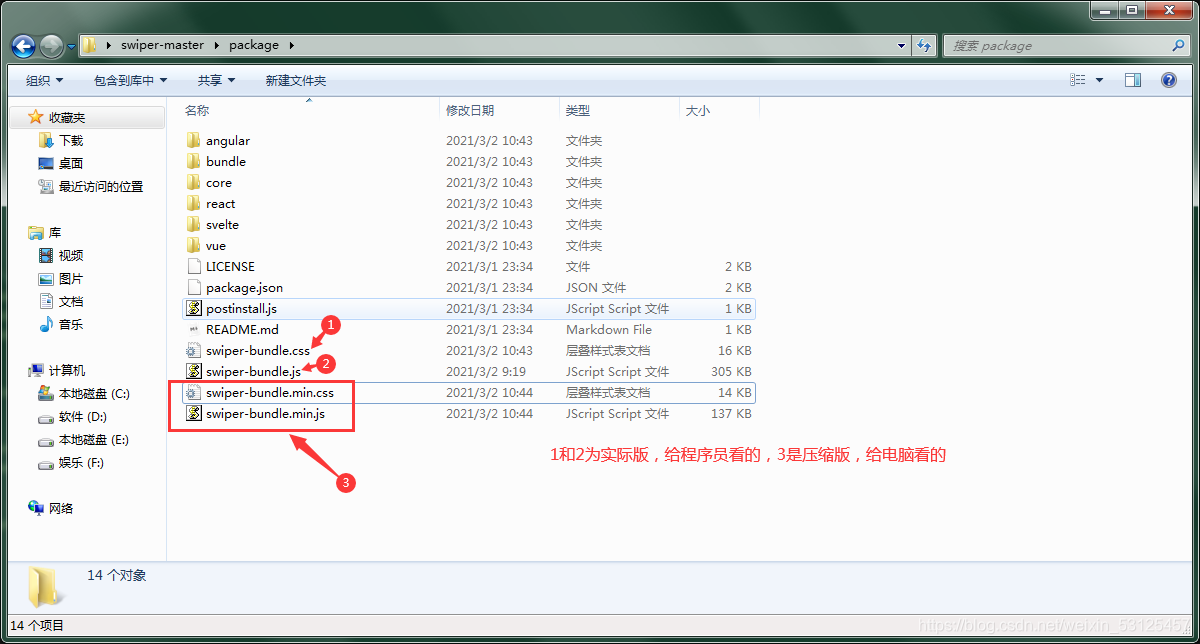Open Pictures (图片) library

click(x=71, y=279)
